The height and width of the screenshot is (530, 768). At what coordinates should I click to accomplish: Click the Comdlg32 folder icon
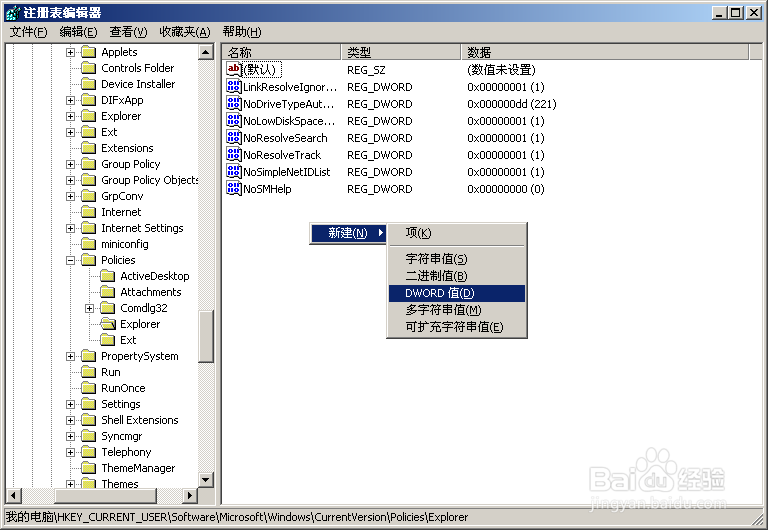[108, 308]
